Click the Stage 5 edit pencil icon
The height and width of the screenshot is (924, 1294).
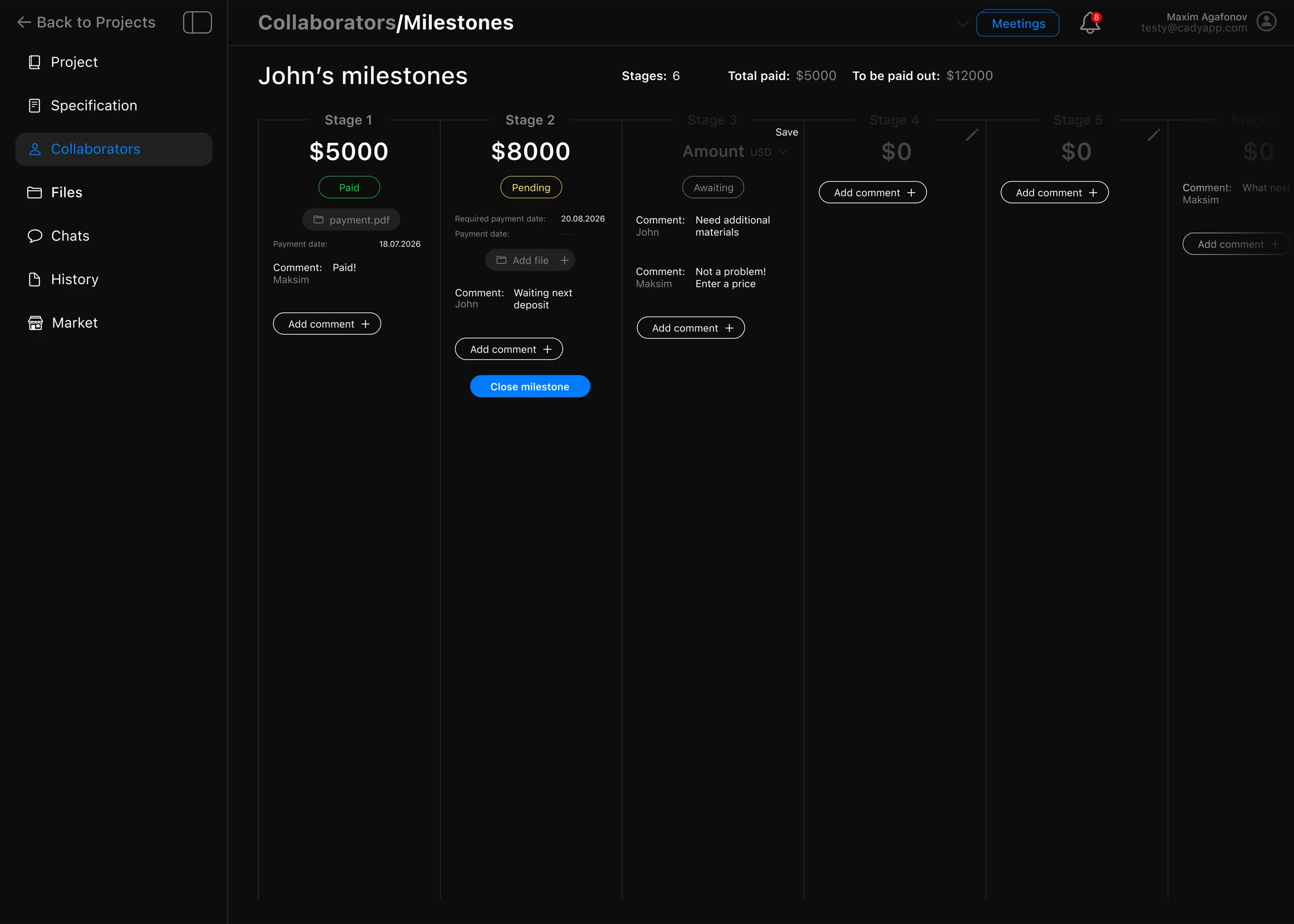[1153, 135]
